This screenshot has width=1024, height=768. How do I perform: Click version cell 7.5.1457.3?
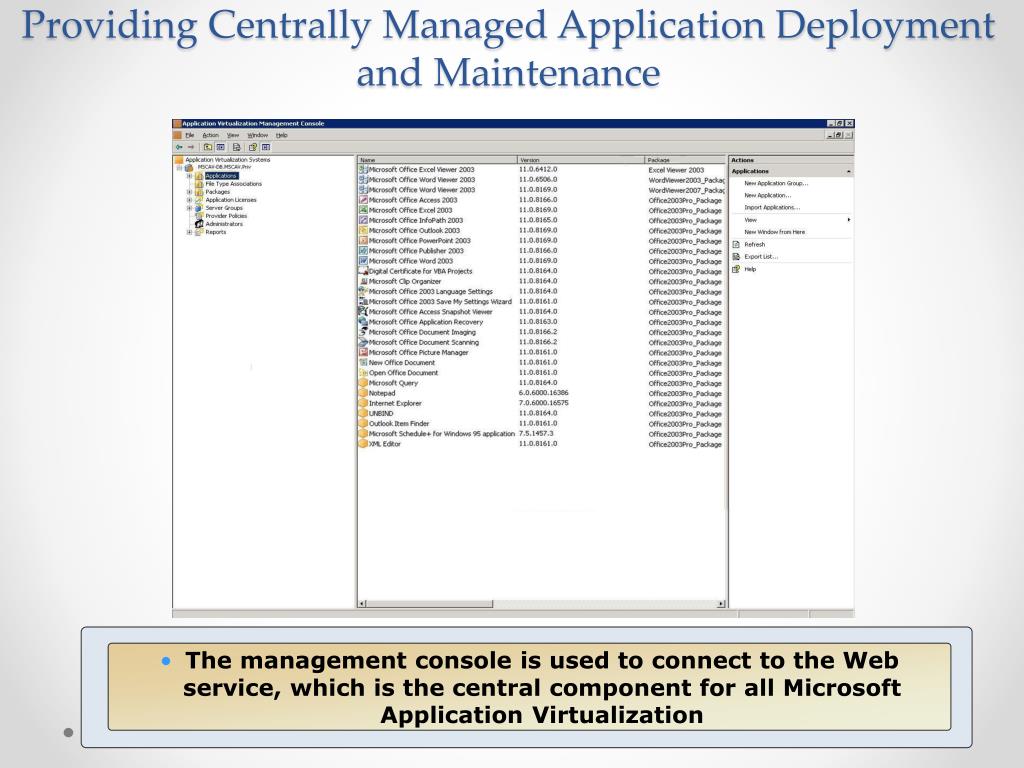click(536, 434)
